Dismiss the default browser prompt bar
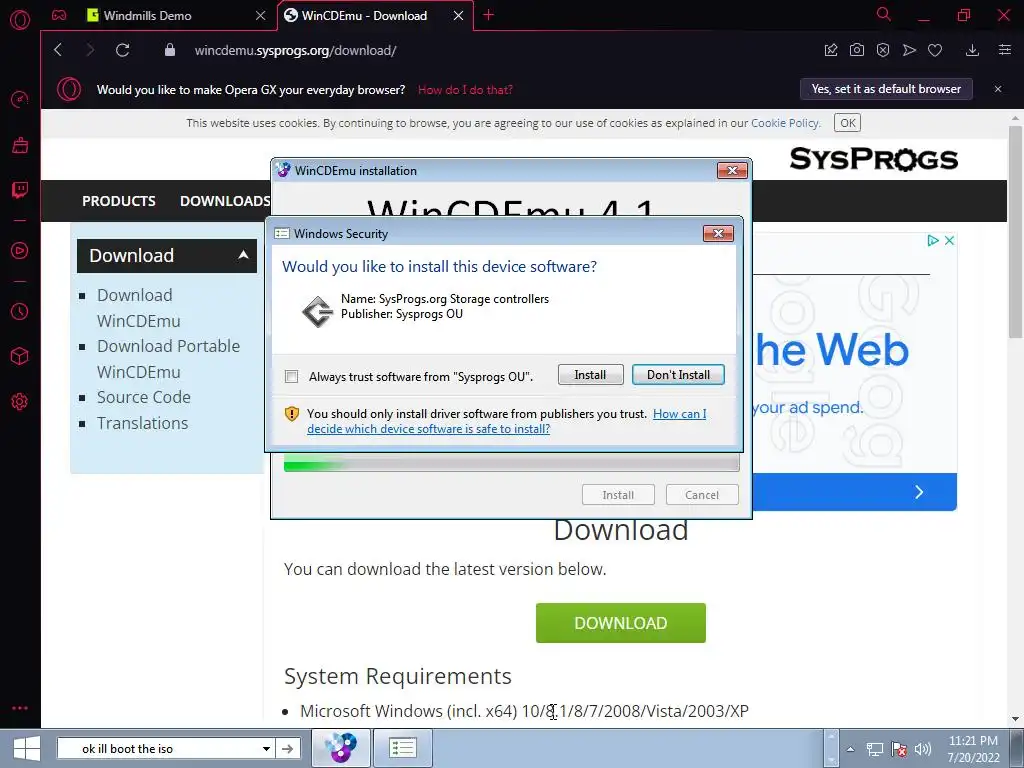The height and width of the screenshot is (768, 1024). [998, 89]
